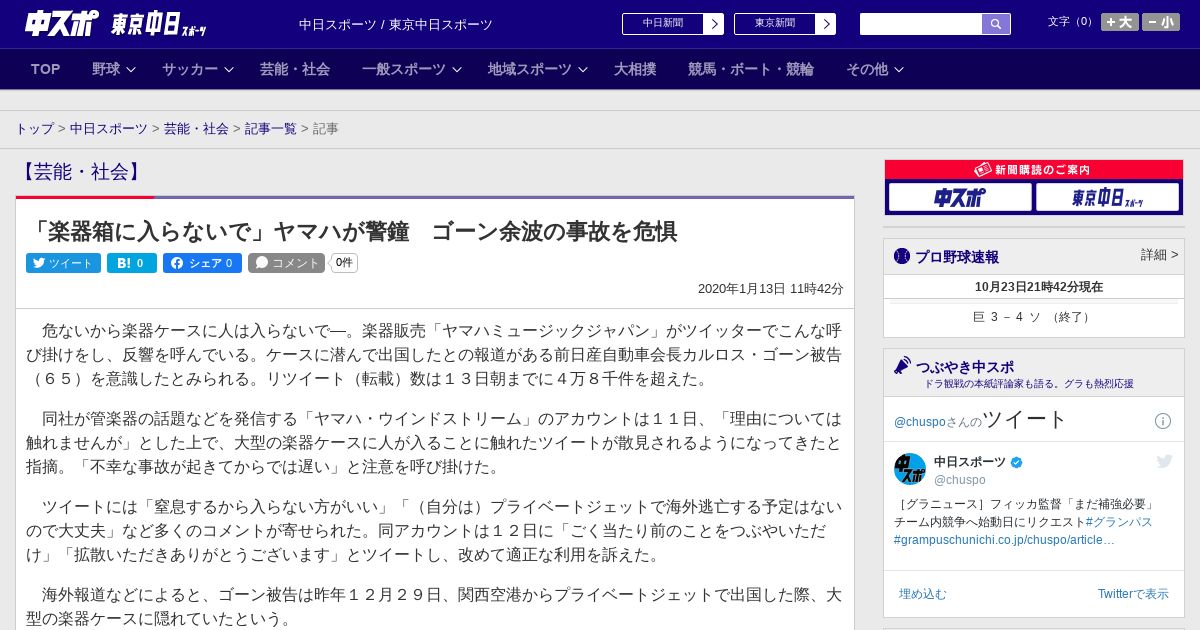Click the トップ breadcrumb link
Viewport: 1200px width, 630px height.
[x=35, y=129]
